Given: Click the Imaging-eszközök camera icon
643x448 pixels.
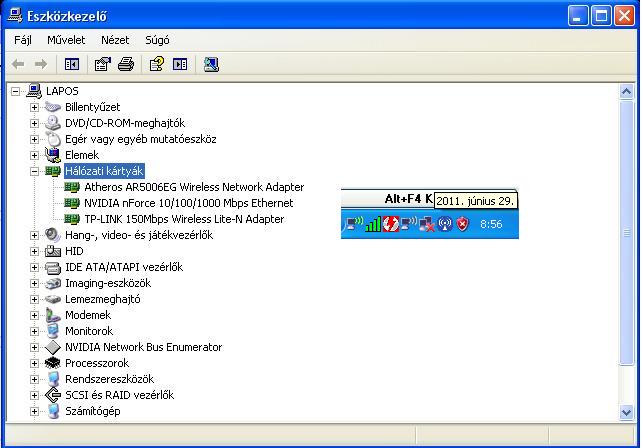Looking at the screenshot, I should (x=52, y=283).
